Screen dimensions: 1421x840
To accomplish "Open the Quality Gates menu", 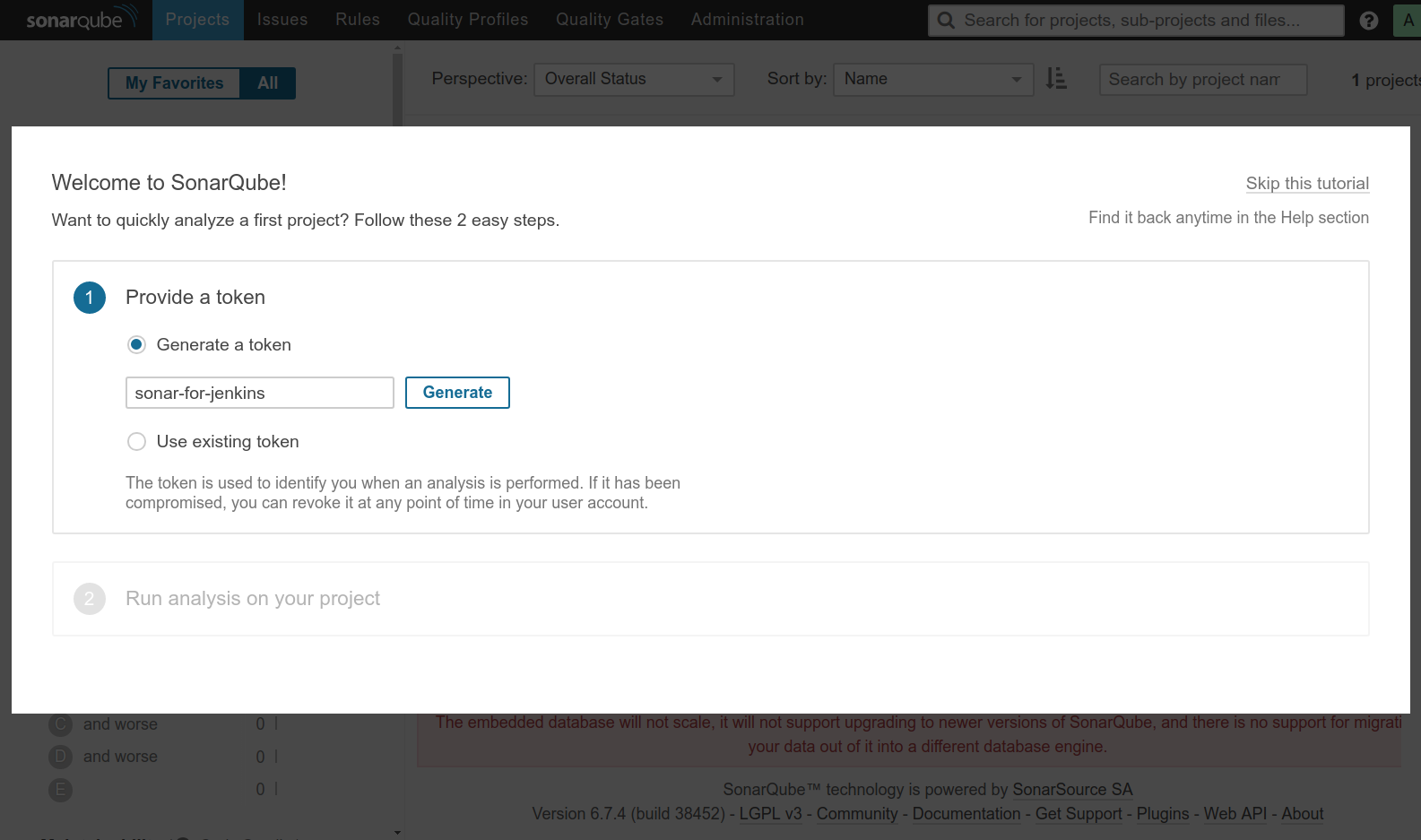I will (610, 20).
